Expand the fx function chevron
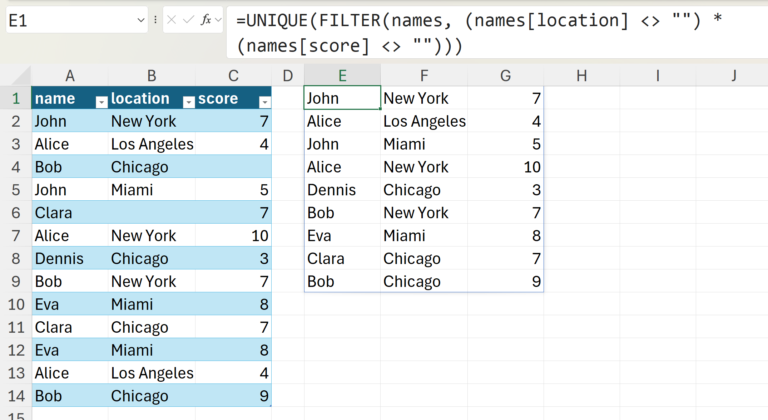Image resolution: width=768 pixels, height=420 pixels. pyautogui.click(x=218, y=20)
